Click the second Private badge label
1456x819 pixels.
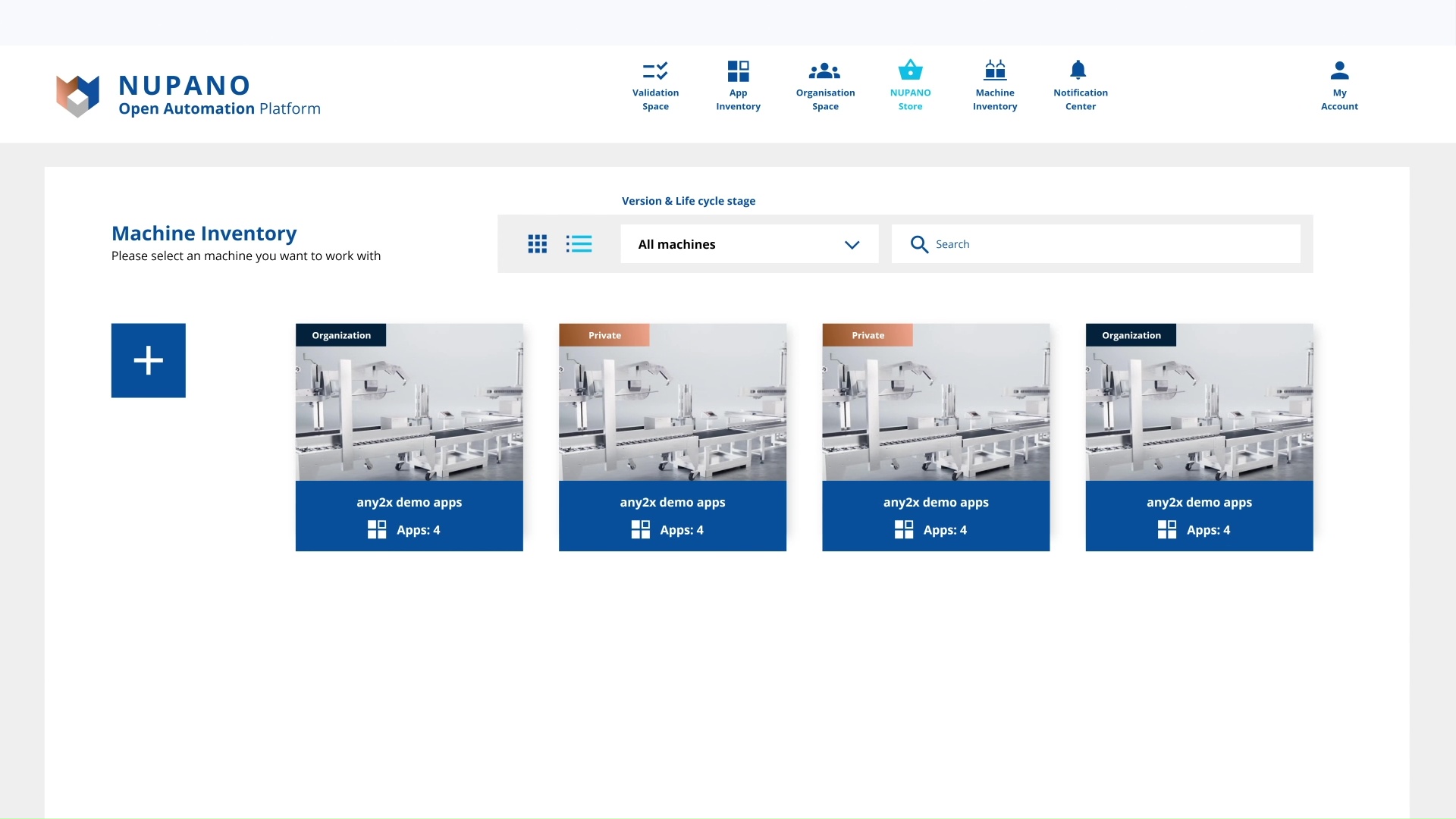868,335
